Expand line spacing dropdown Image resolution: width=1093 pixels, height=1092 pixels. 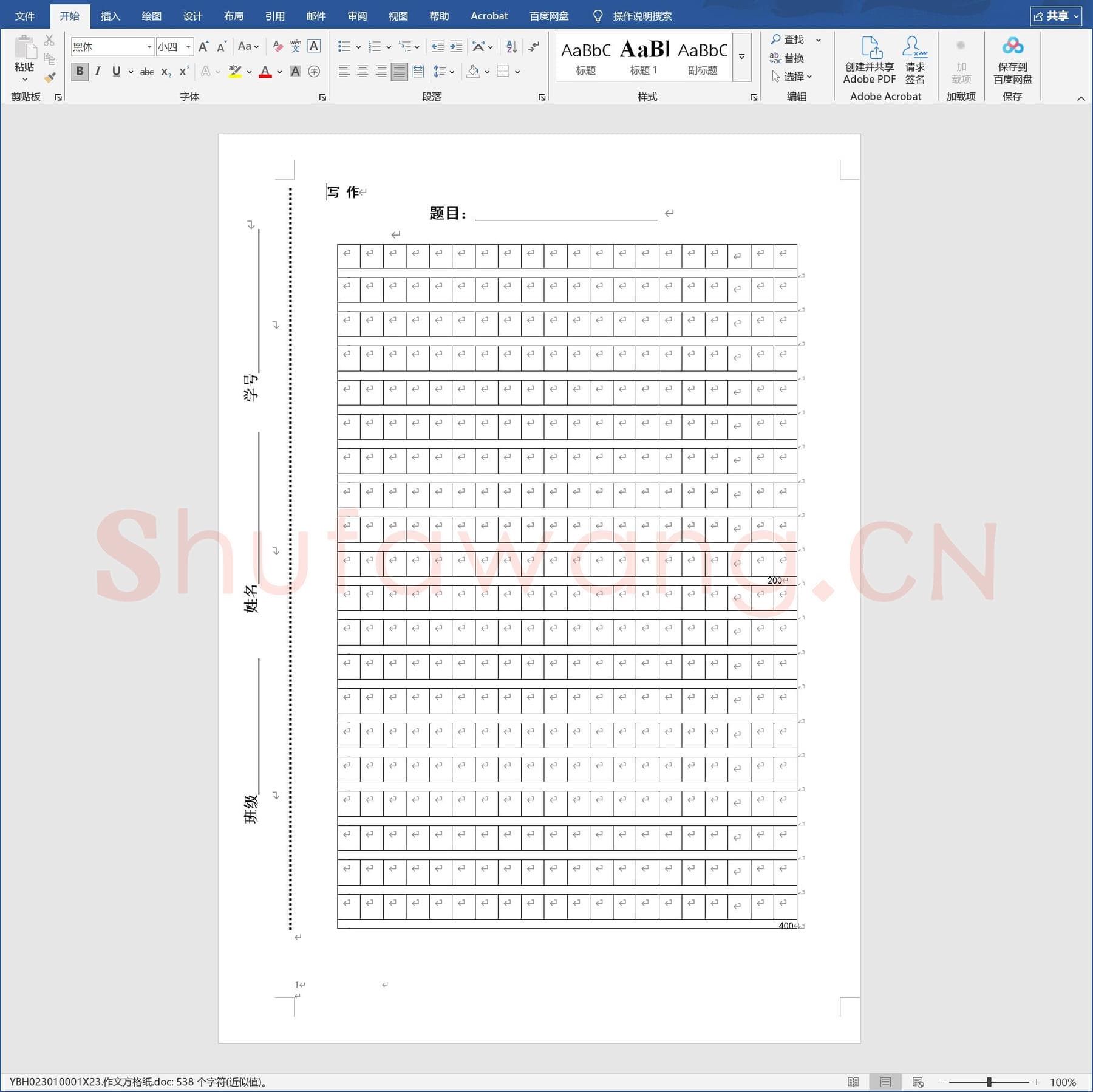(x=452, y=72)
